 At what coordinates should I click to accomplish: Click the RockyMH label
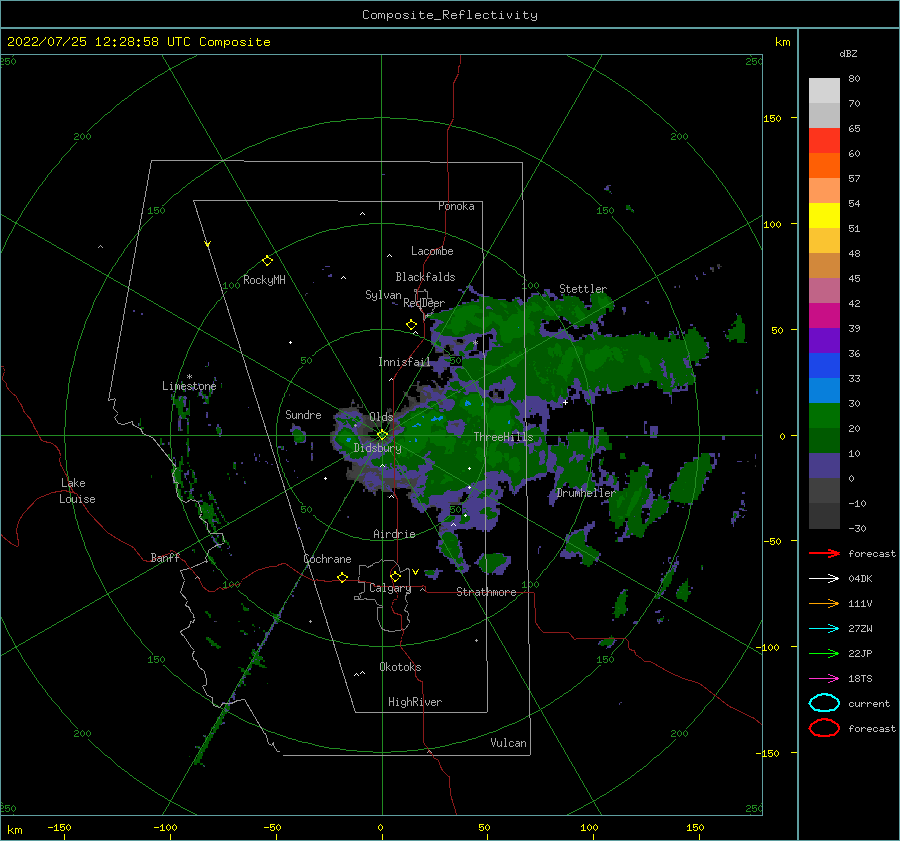pyautogui.click(x=264, y=280)
